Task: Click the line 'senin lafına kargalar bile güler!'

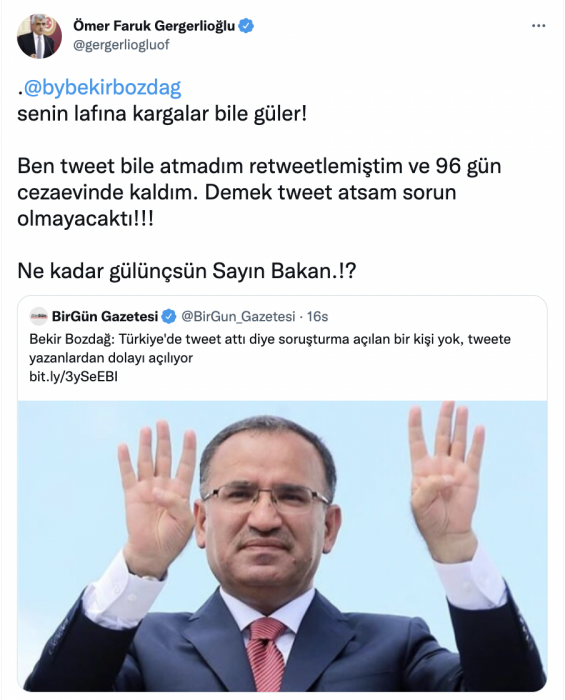Action: click(x=162, y=114)
